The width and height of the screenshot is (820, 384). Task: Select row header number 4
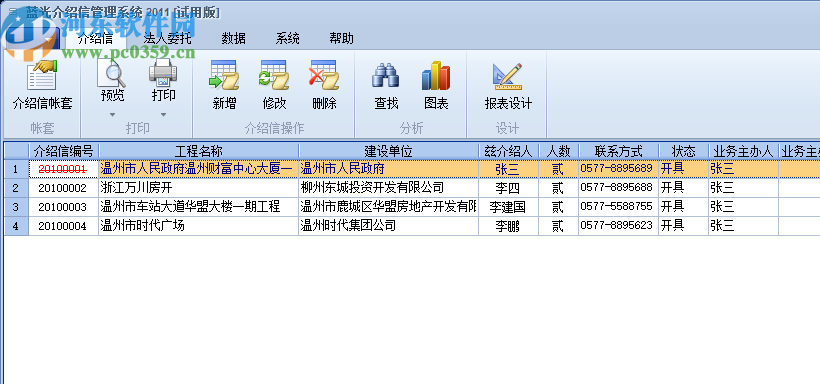16,226
